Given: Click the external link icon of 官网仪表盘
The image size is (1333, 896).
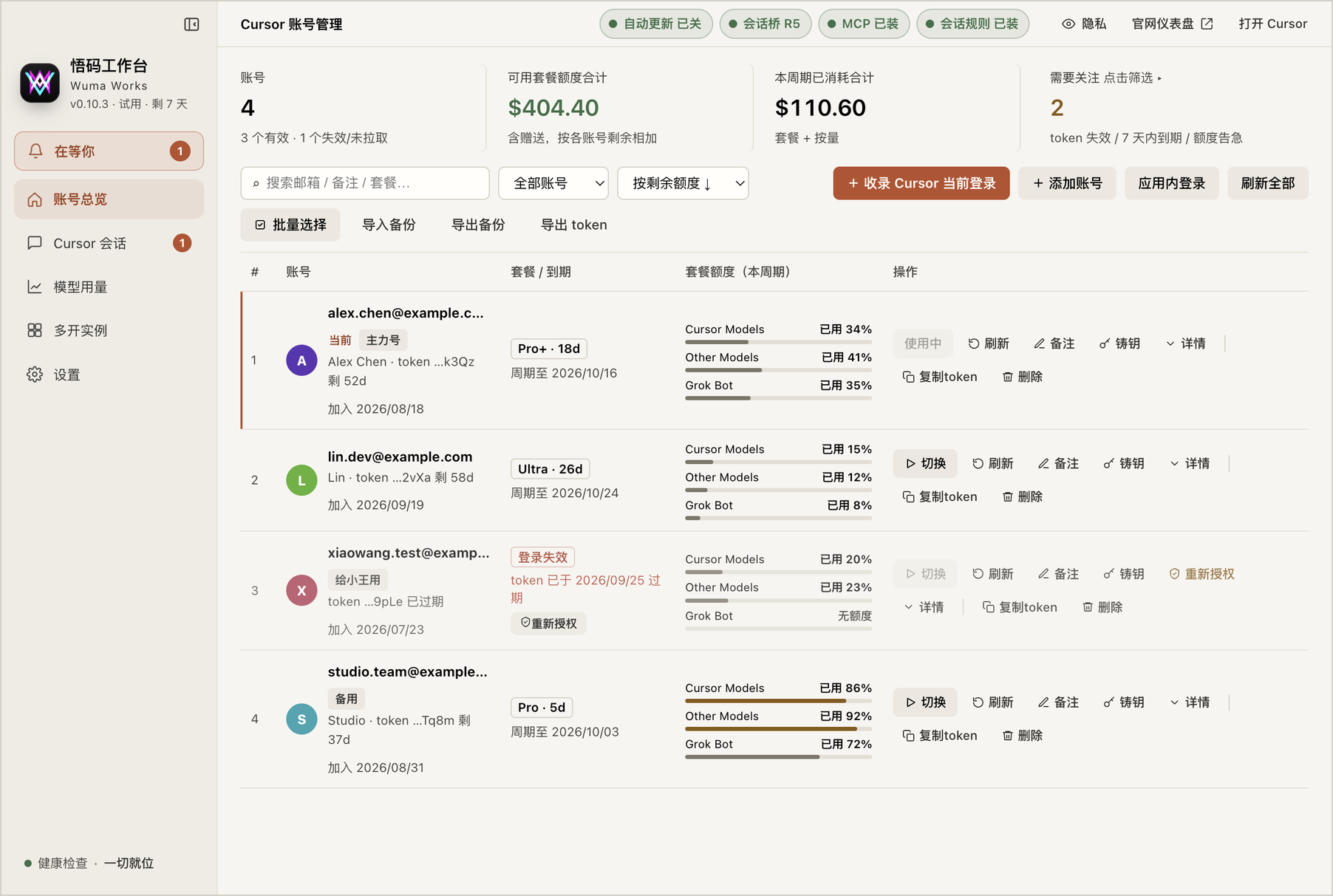Looking at the screenshot, I should tap(1207, 24).
